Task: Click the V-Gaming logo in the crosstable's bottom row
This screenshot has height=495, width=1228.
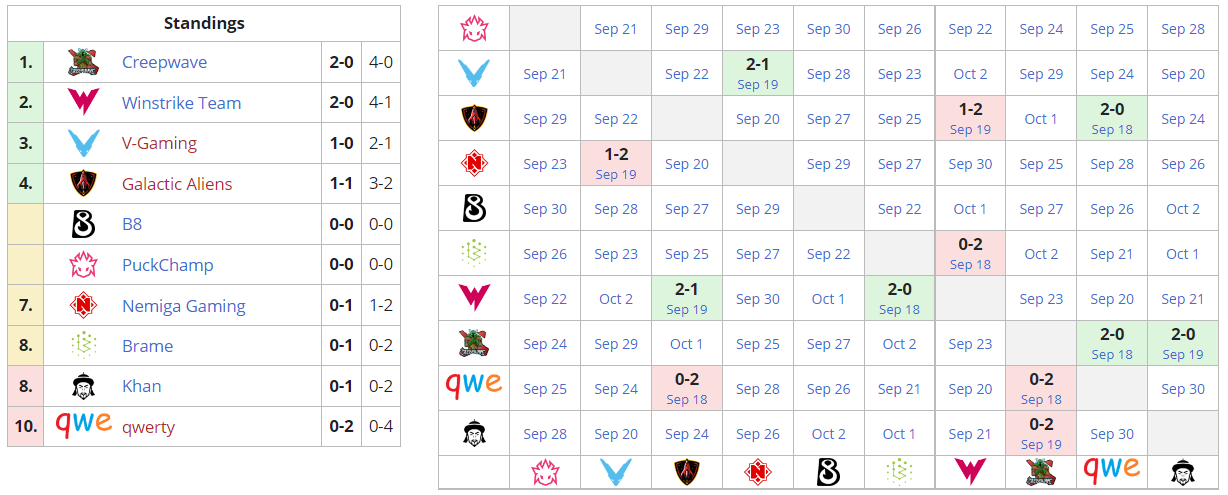Action: pyautogui.click(x=615, y=471)
